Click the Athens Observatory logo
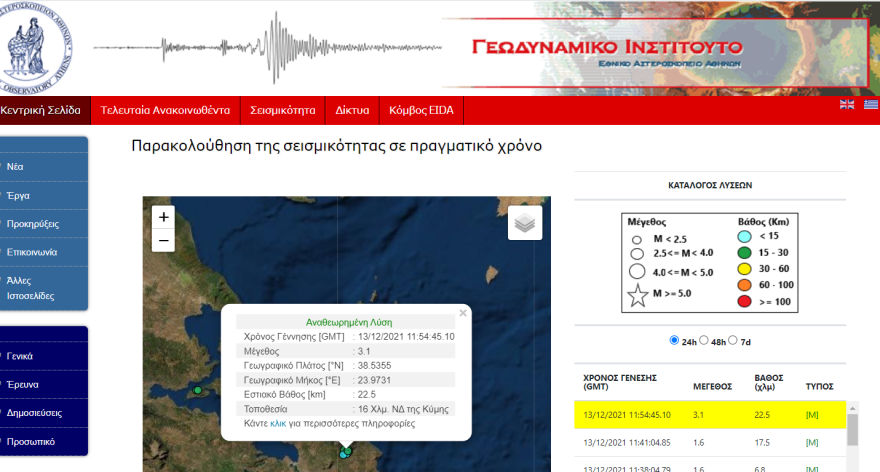This screenshot has height=472, width=880. 34,48
